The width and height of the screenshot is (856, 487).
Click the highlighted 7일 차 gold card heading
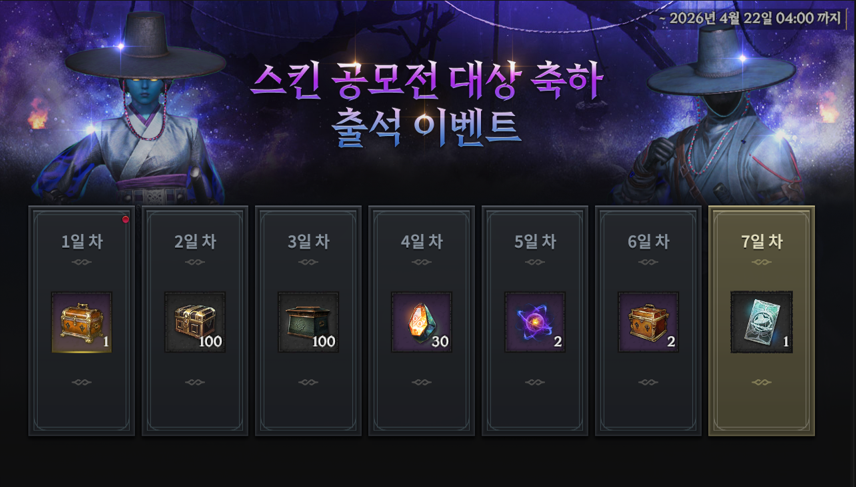762,242
